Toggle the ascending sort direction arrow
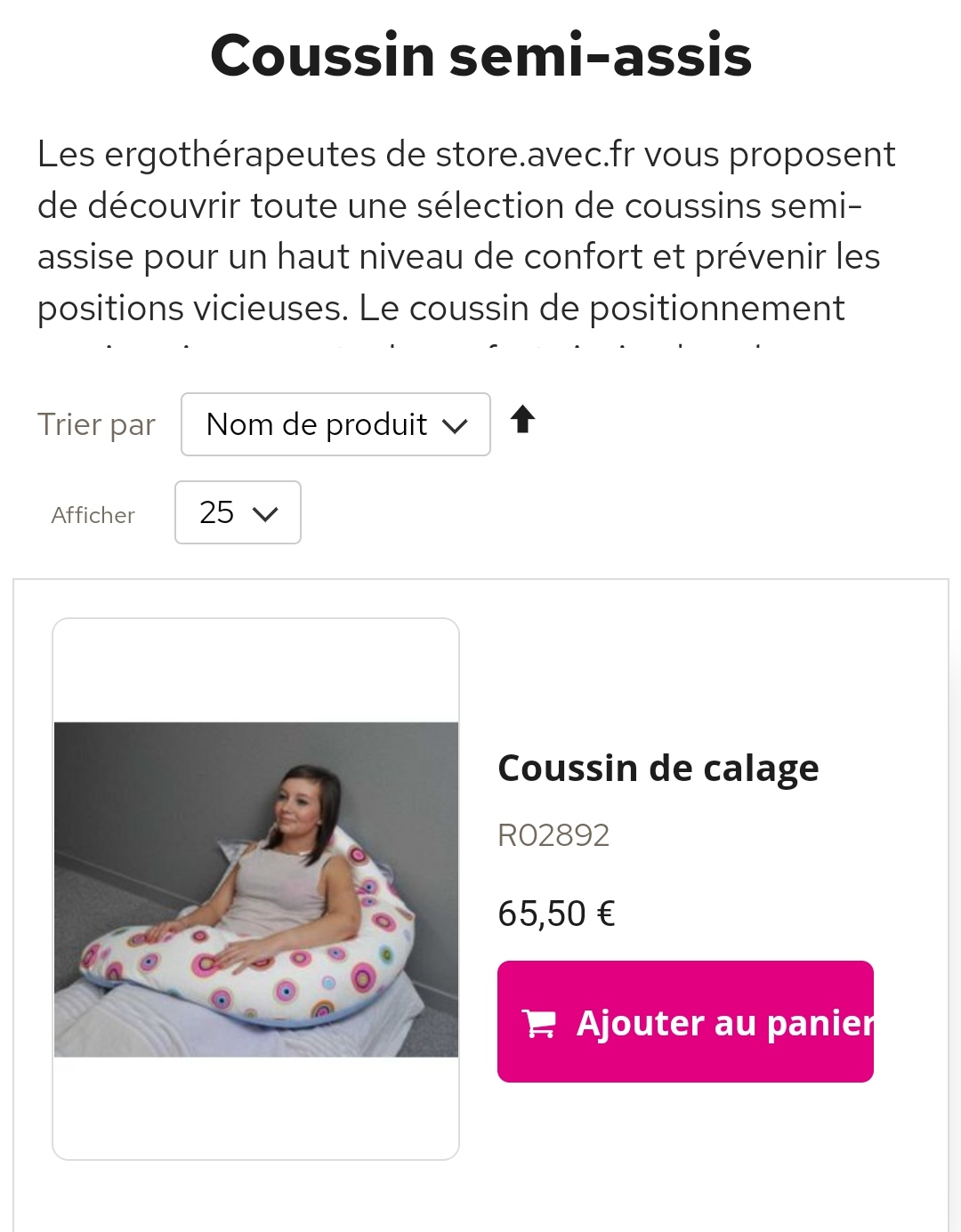961x1232 pixels. click(x=523, y=419)
